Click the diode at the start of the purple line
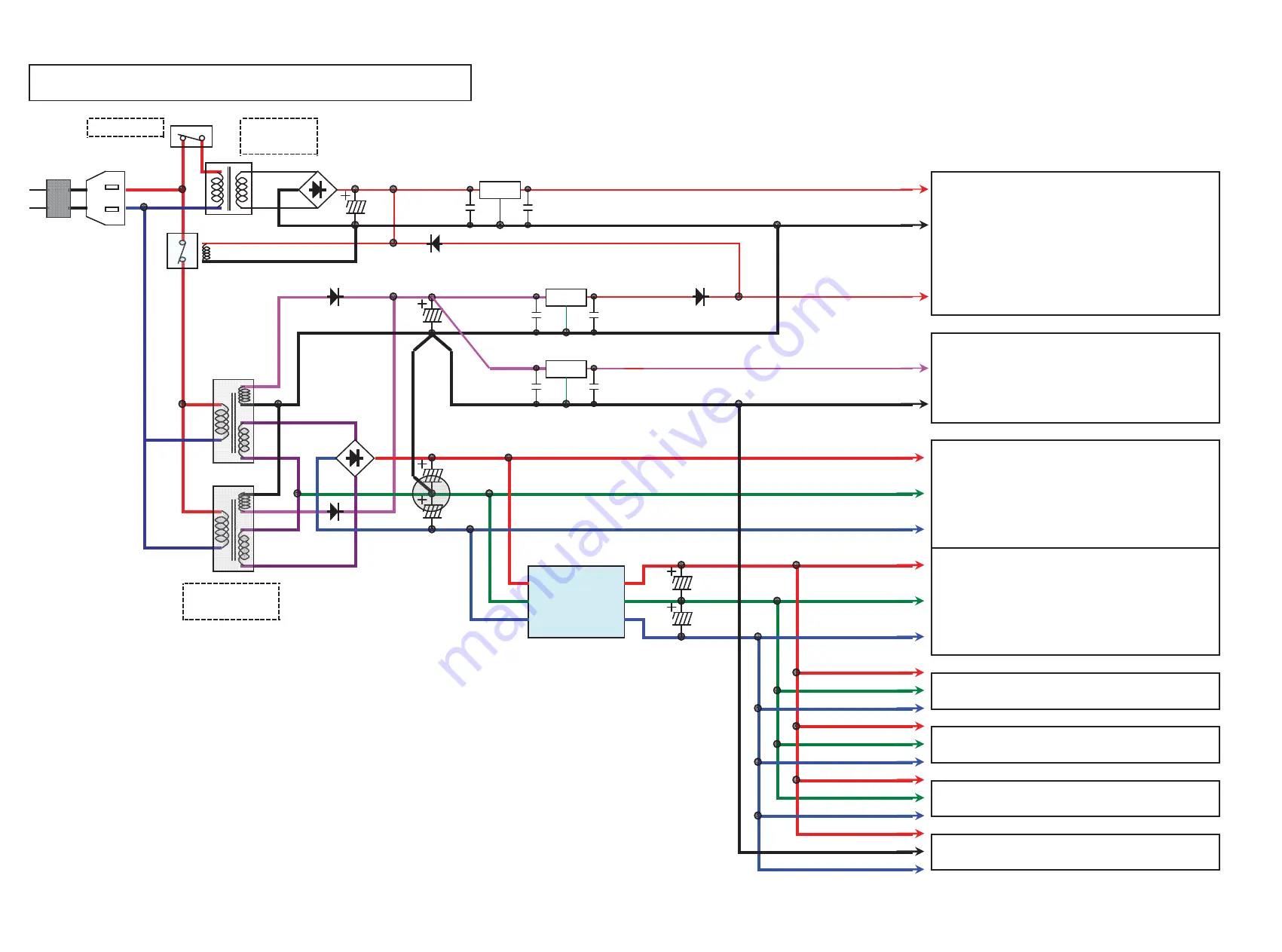 click(336, 297)
